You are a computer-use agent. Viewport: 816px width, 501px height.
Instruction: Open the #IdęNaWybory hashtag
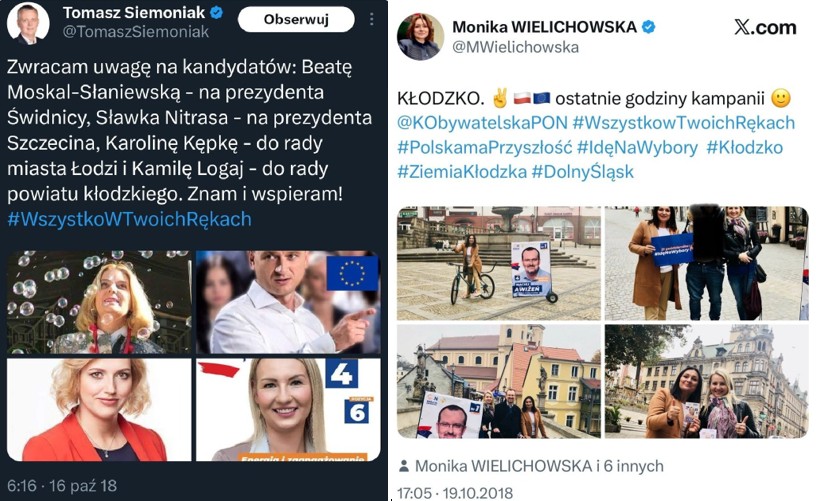pos(637,148)
